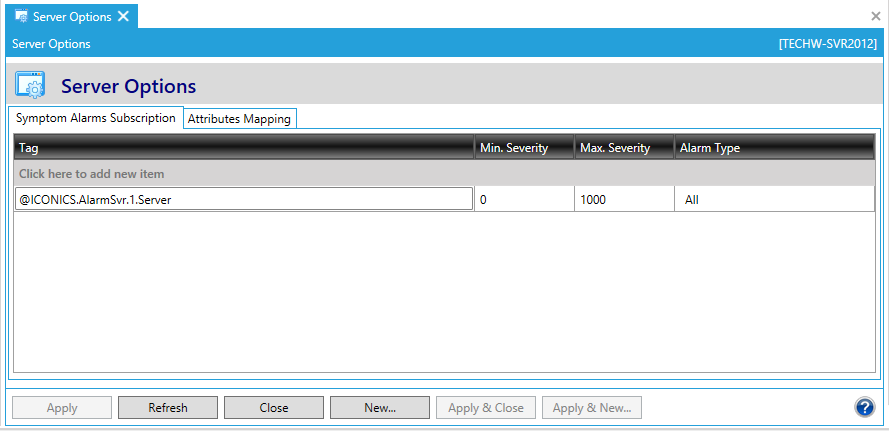Click the New... button
This screenshot has width=889, height=431.
pos(380,408)
